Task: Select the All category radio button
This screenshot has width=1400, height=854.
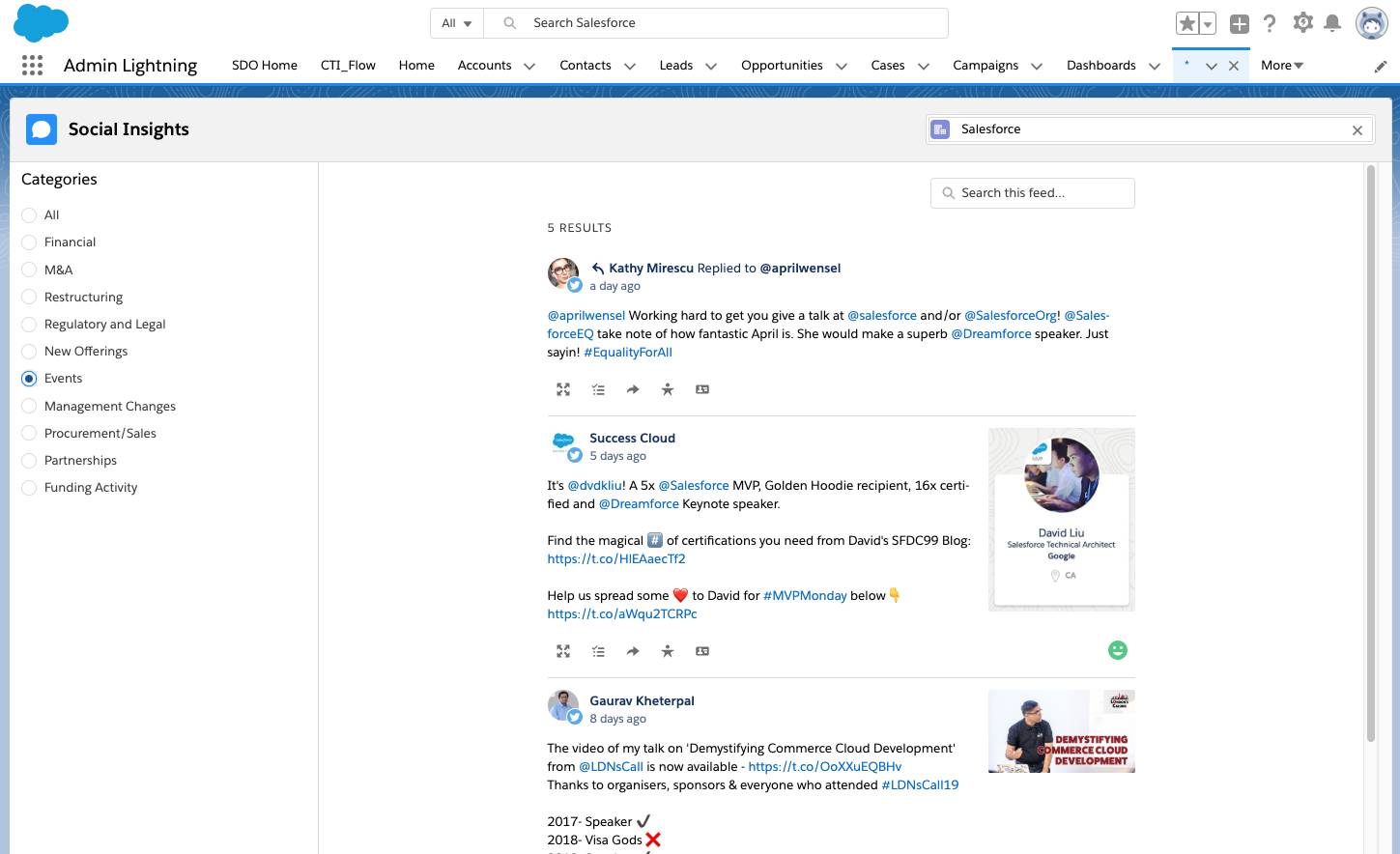Action: [29, 215]
